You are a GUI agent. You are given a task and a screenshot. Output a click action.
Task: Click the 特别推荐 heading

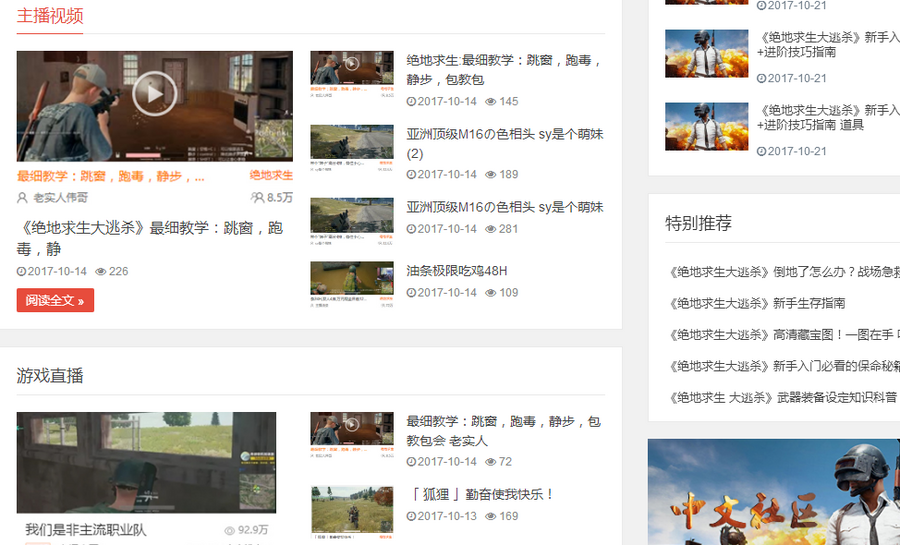point(699,223)
